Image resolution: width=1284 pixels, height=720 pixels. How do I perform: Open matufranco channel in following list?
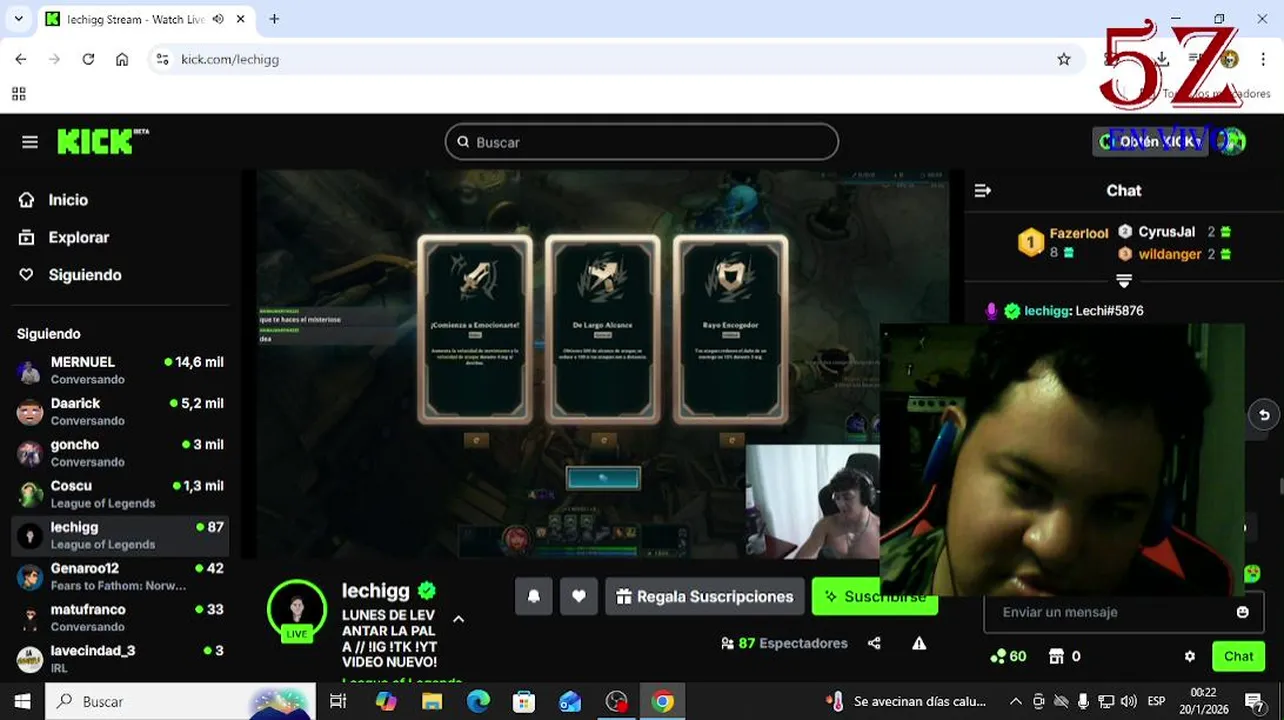[x=120, y=617]
